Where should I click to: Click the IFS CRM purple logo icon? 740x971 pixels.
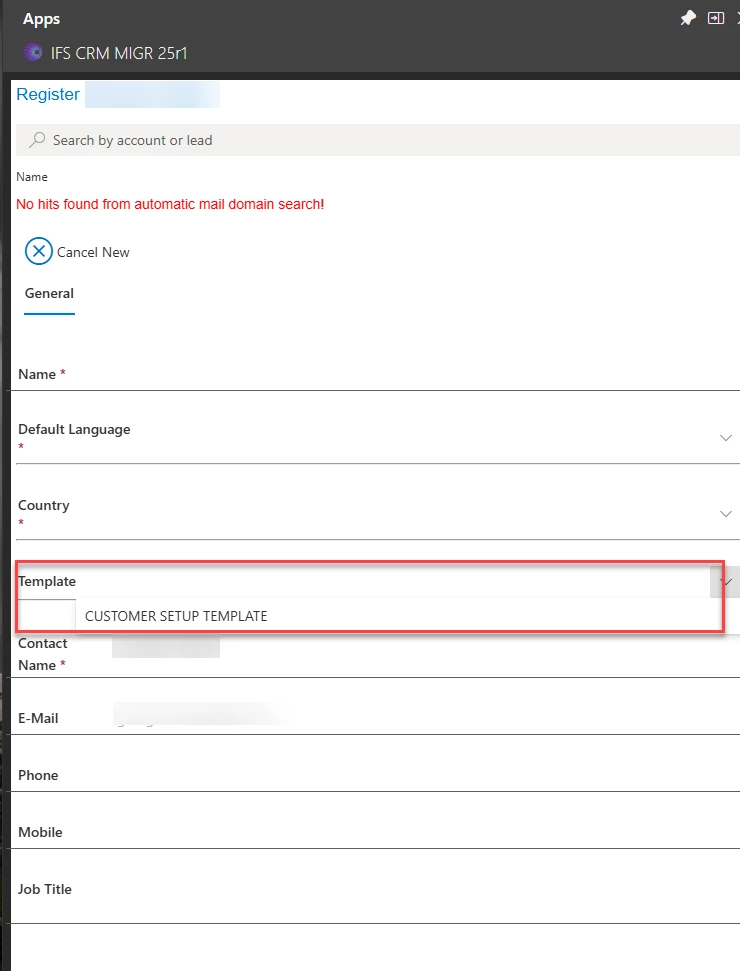coord(33,53)
